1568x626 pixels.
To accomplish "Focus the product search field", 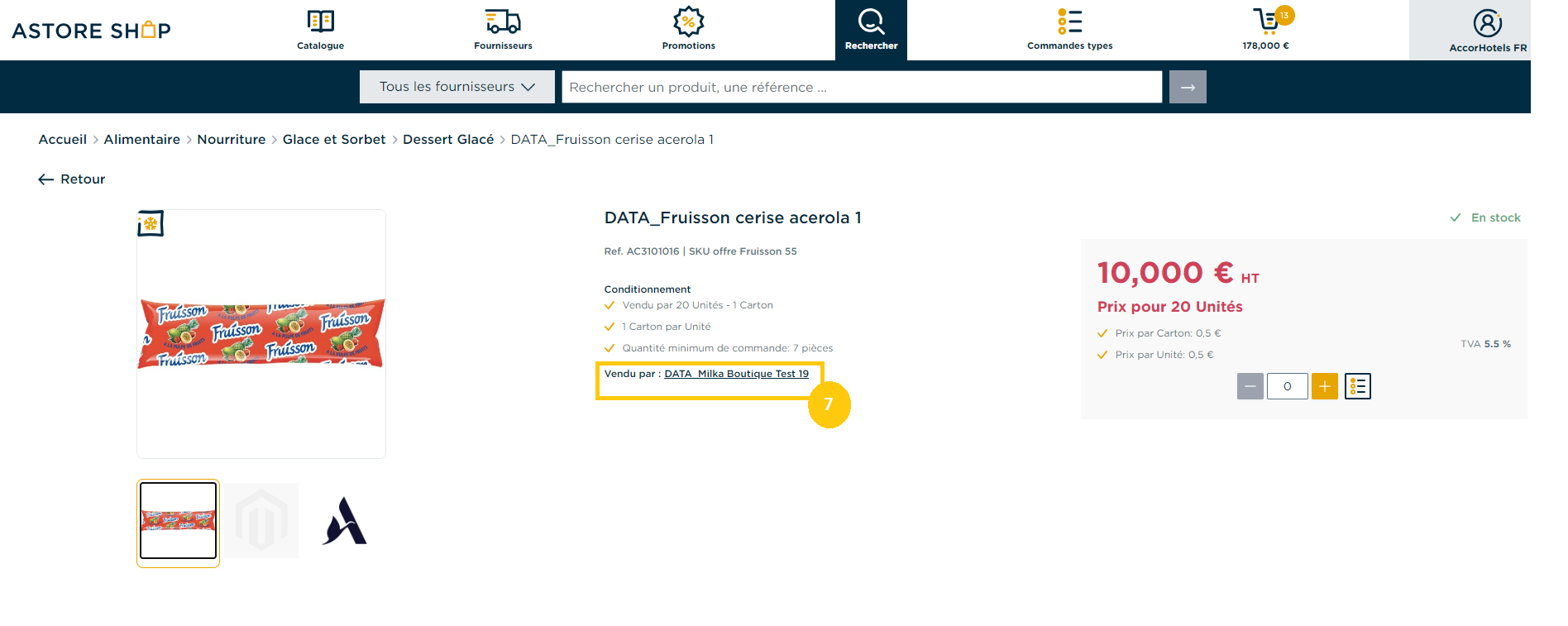I will pos(862,87).
